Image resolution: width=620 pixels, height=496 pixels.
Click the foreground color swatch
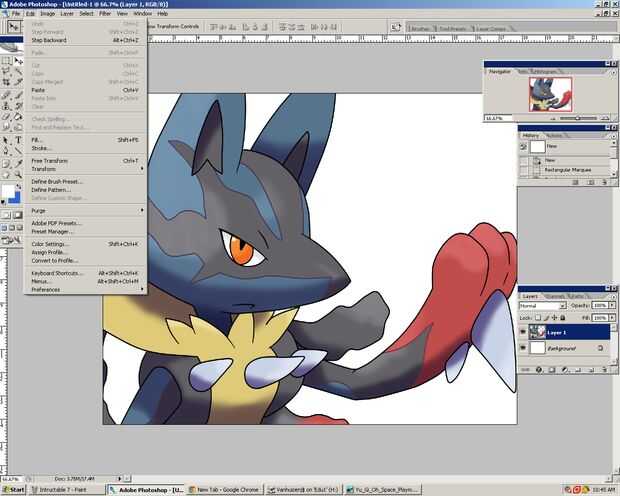[8, 191]
